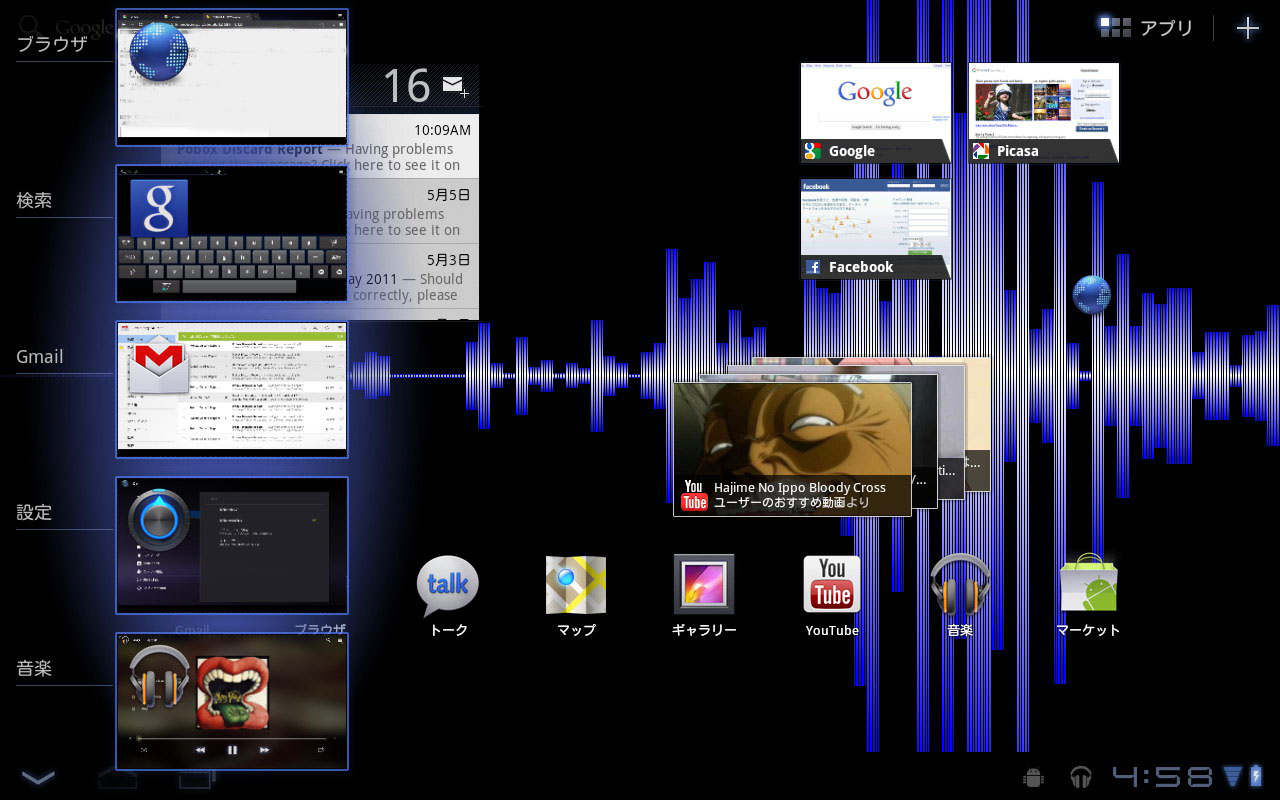Play Hajime No Ippo Bloody Cross video
Screen dimensions: 1280x800
pyautogui.click(x=792, y=449)
